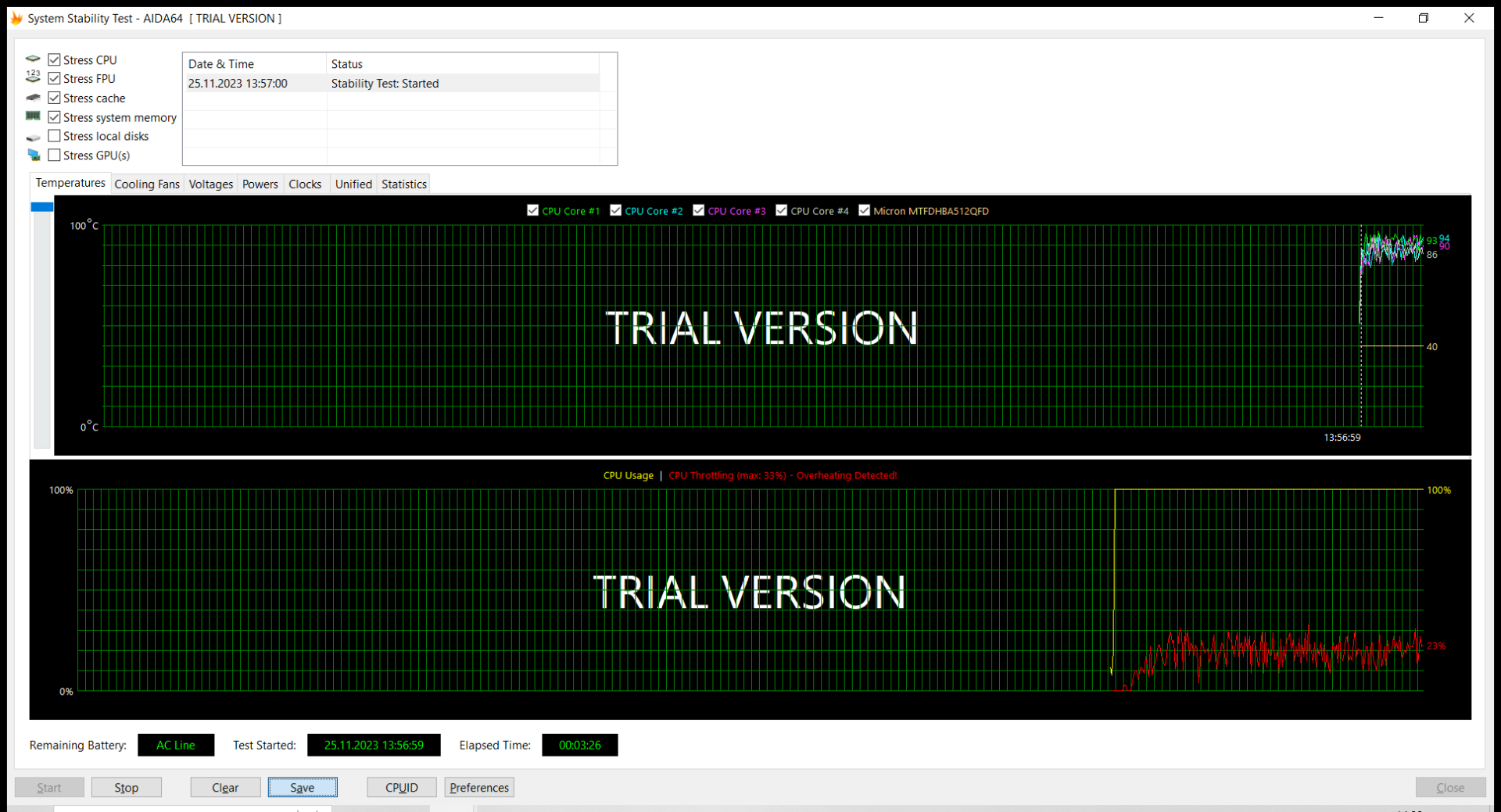The width and height of the screenshot is (1501, 812).
Task: Click the Stress CPU chip icon
Action: coord(33,59)
